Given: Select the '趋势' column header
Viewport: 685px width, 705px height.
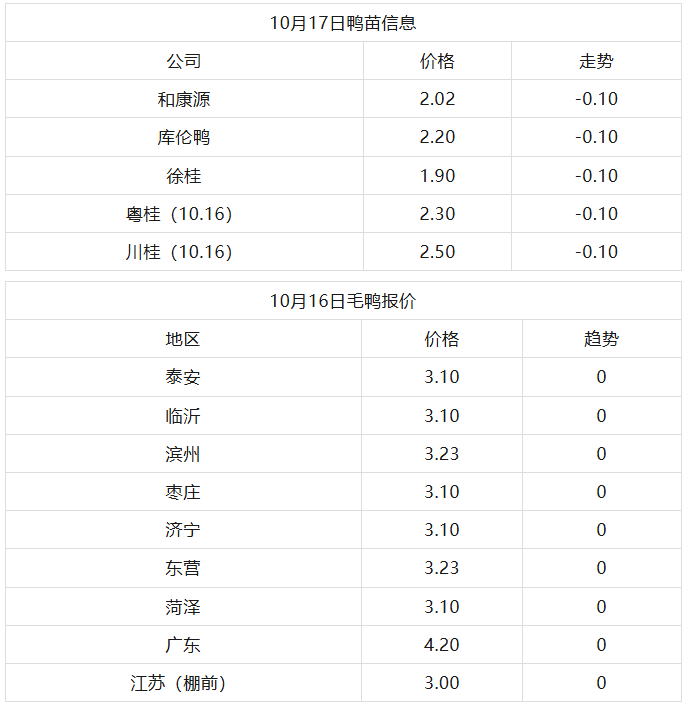Looking at the screenshot, I should coord(601,339).
